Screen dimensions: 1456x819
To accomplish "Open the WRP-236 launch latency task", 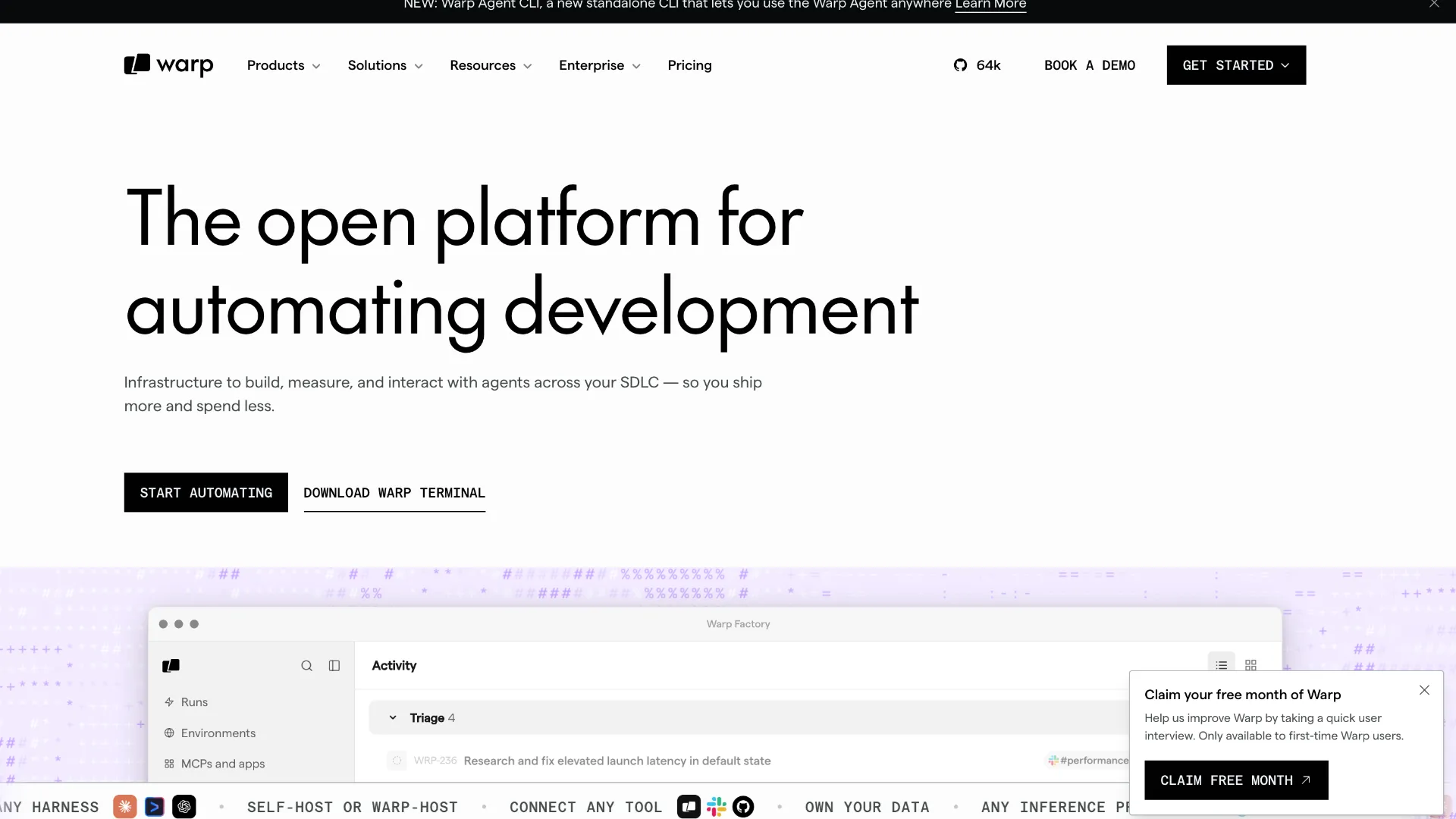I will click(617, 761).
